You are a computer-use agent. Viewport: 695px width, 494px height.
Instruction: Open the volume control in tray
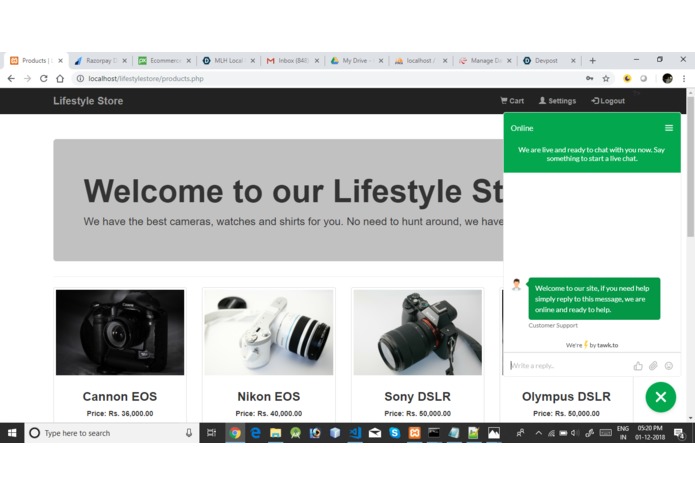[575, 433]
